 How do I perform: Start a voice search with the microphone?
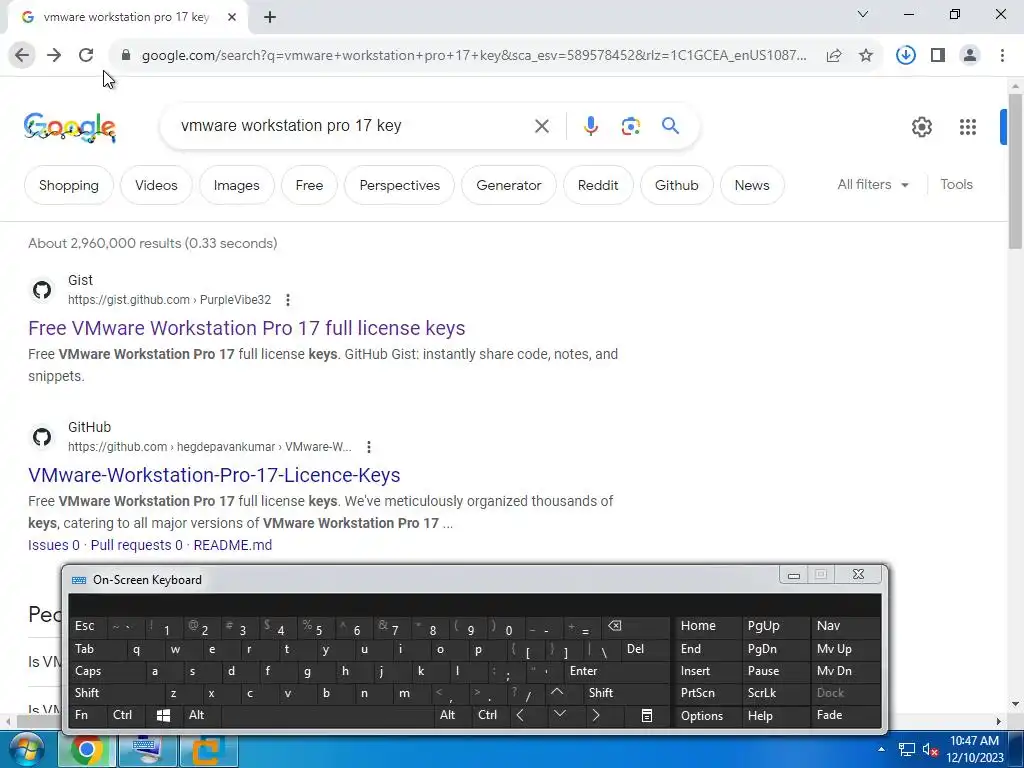click(x=590, y=126)
